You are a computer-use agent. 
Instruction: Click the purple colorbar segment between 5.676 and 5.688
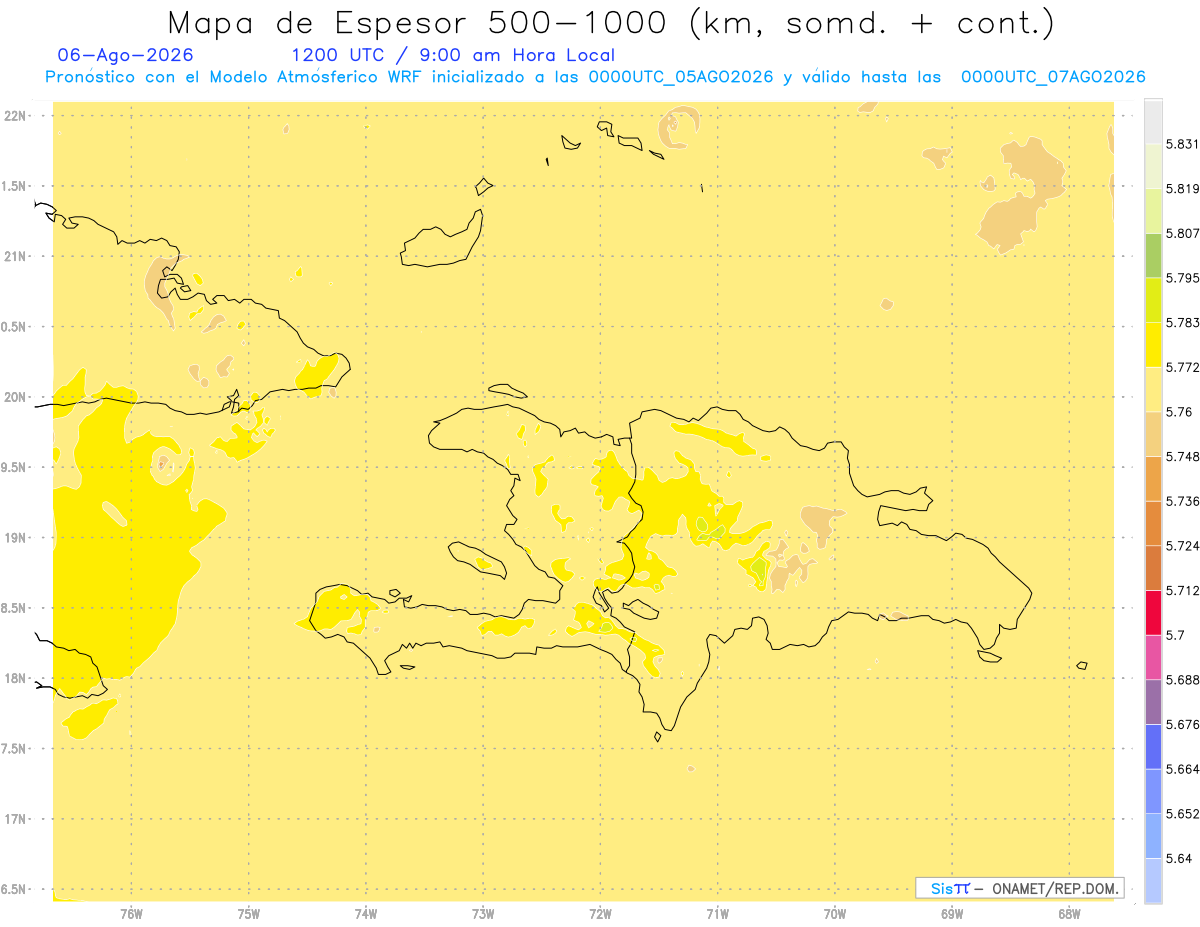pos(1153,702)
